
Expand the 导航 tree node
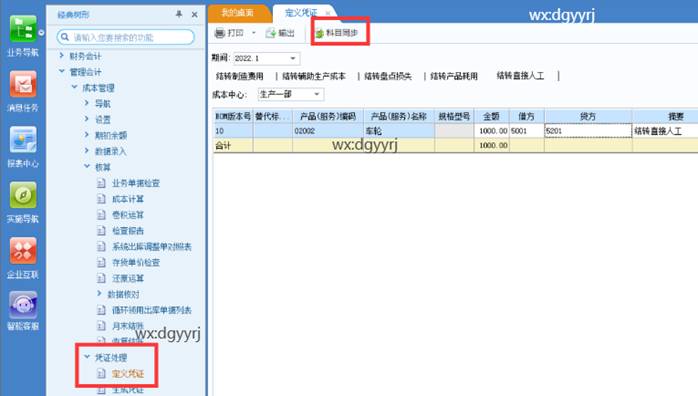pos(87,103)
